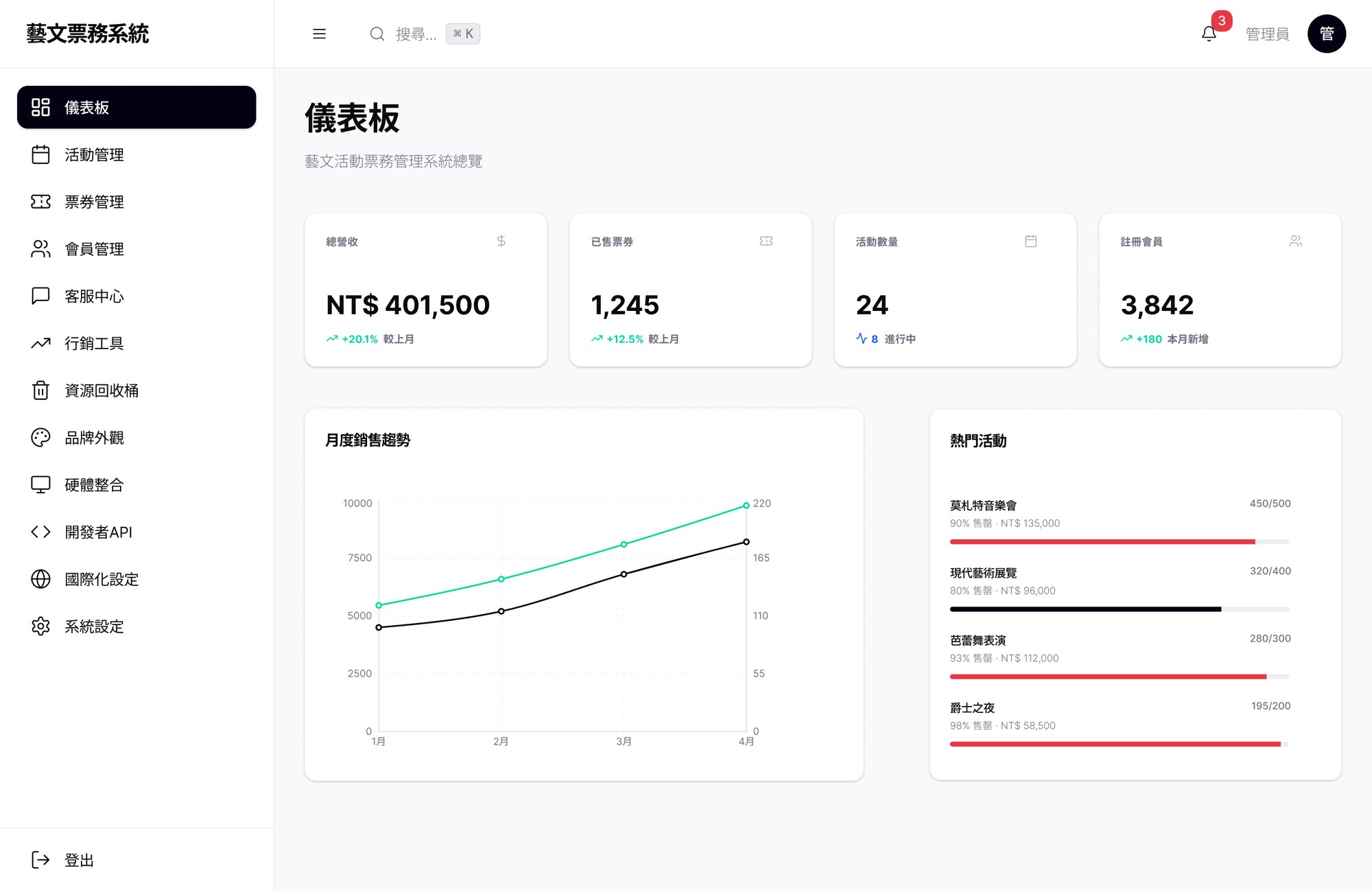The image size is (1372, 892).
Task: Select 儀表板 in the sidebar
Action: coord(137,107)
